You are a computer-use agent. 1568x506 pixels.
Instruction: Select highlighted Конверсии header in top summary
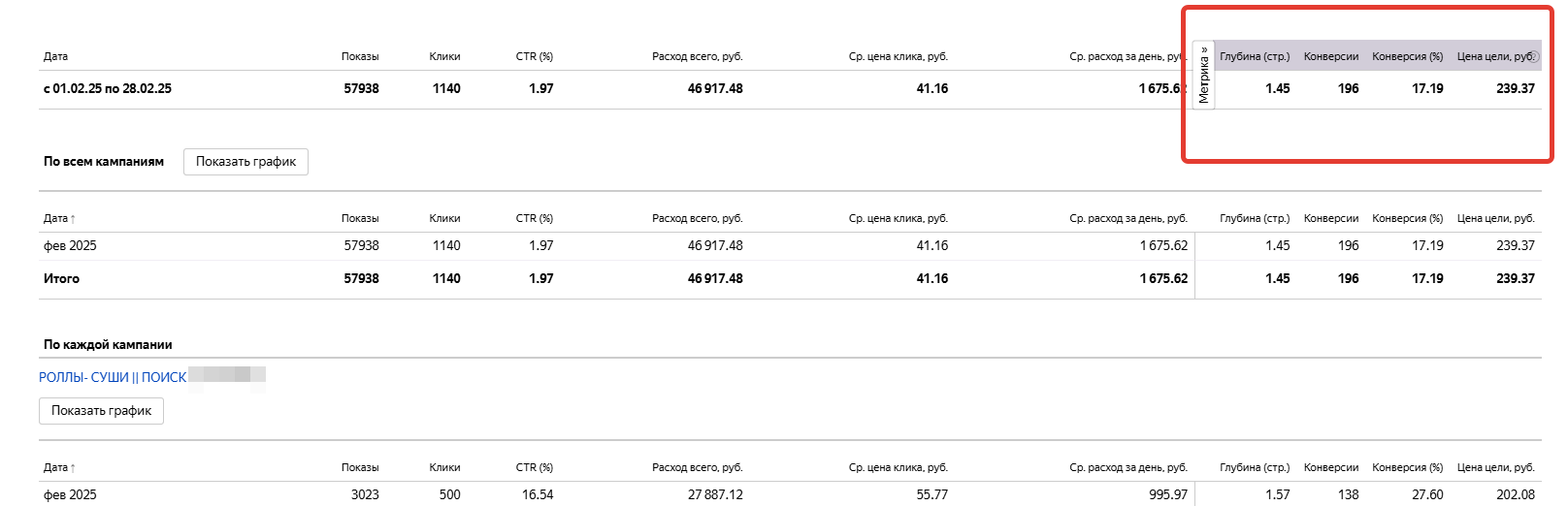pos(1331,56)
